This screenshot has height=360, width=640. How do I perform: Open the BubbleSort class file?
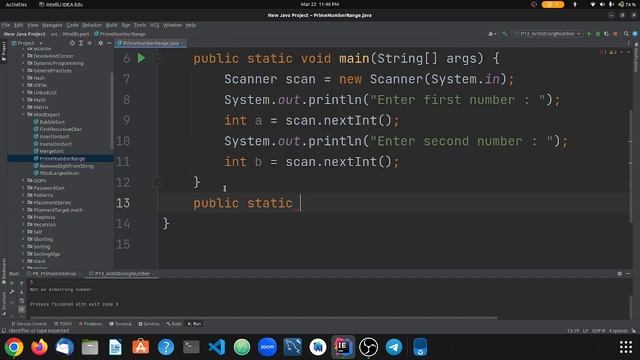tap(49, 122)
